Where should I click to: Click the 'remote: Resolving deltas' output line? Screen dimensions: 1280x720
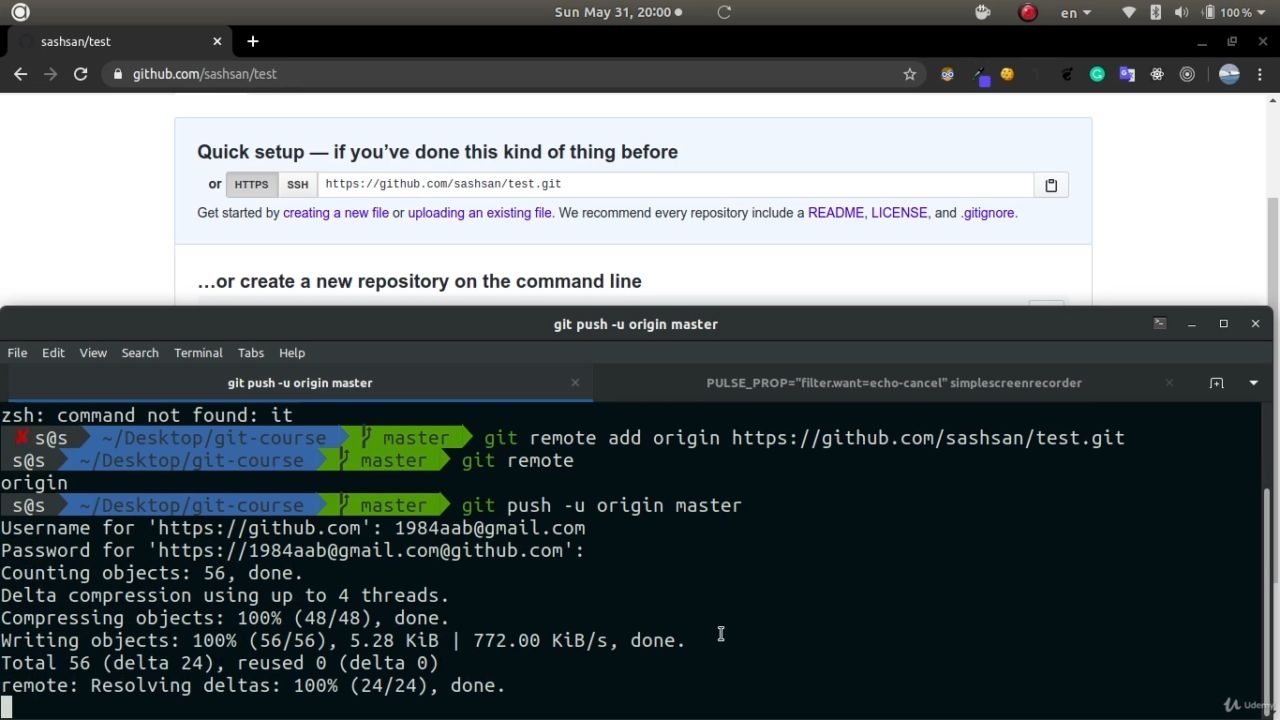point(253,686)
